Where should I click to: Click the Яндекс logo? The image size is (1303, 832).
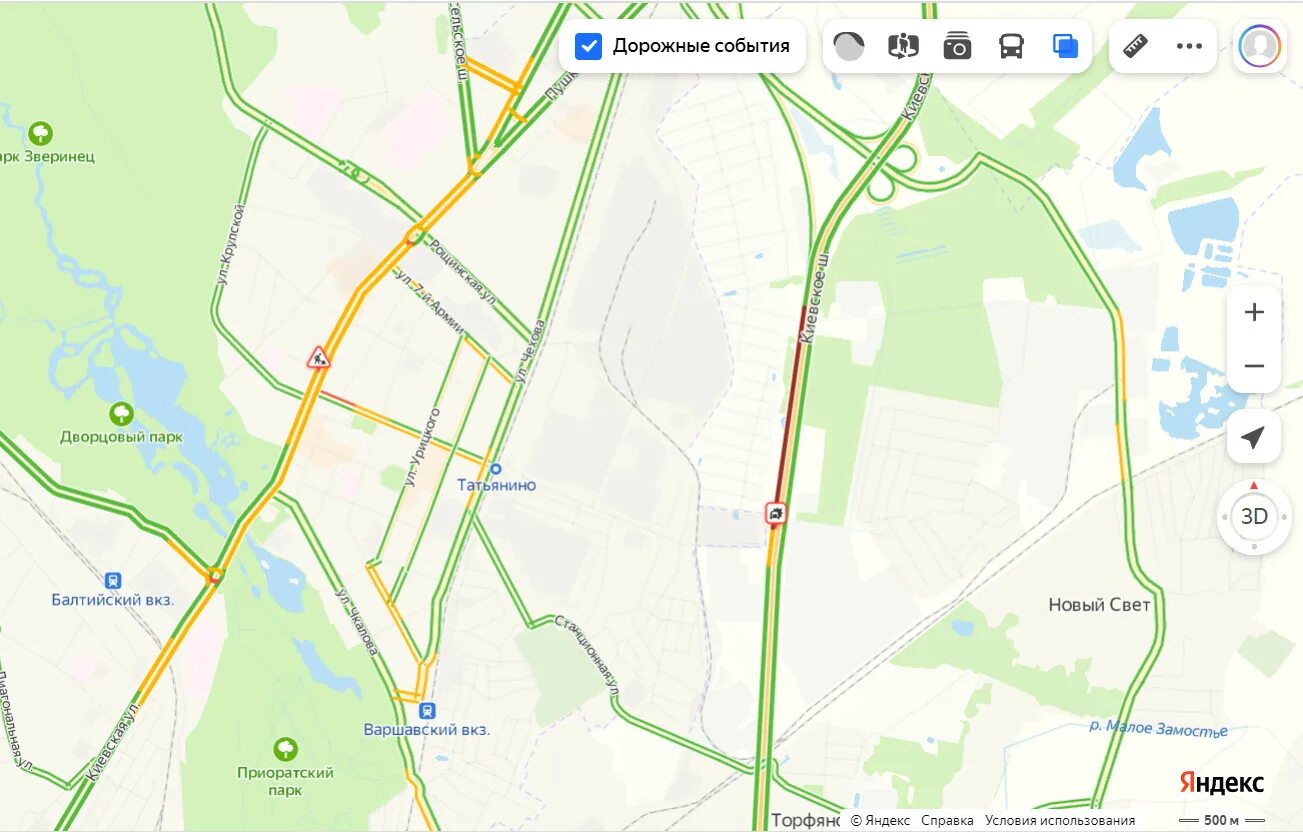click(1221, 783)
